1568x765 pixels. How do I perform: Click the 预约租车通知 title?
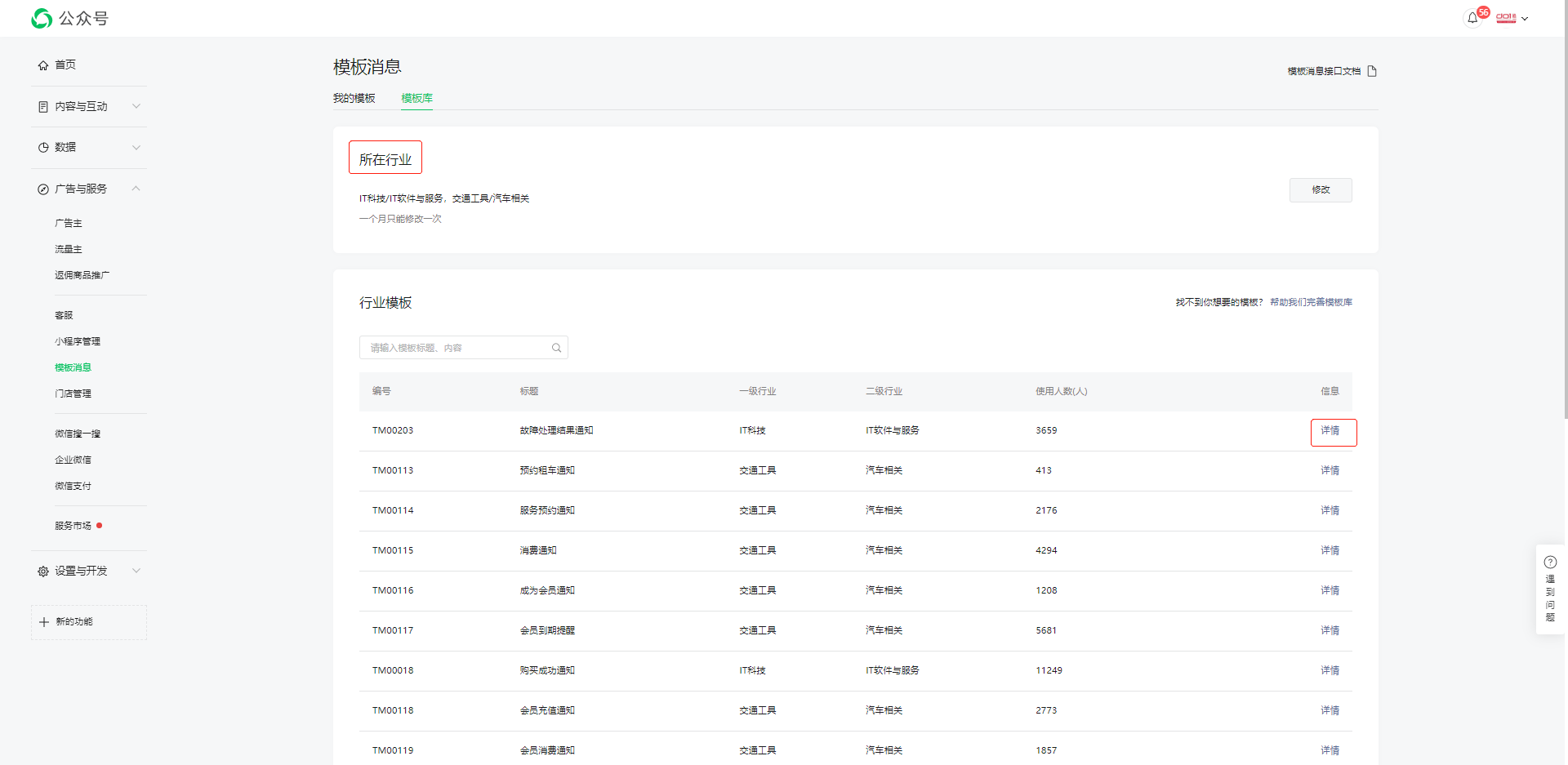tap(547, 470)
